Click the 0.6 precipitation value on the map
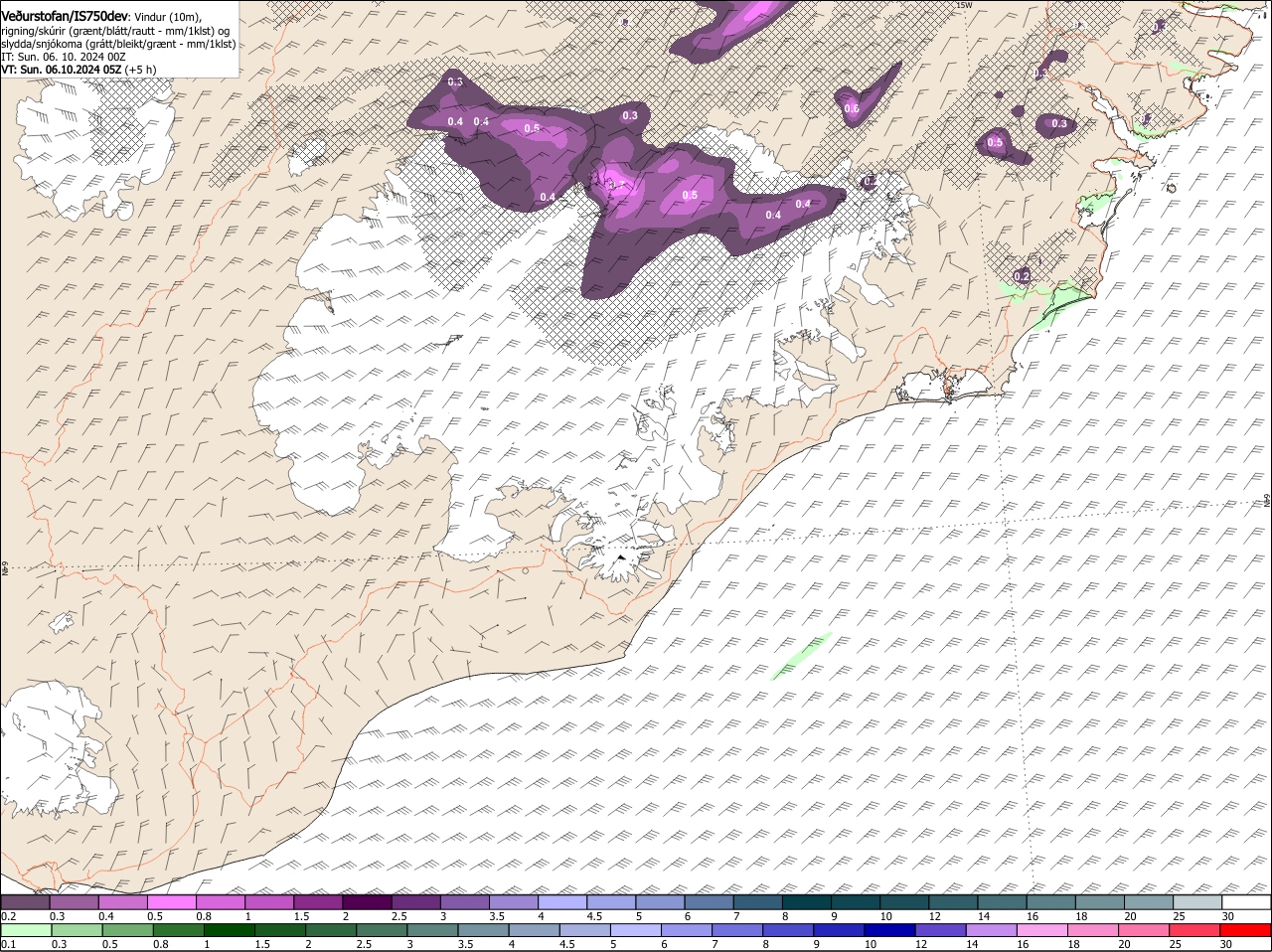This screenshot has width=1272, height=952. tap(852, 108)
